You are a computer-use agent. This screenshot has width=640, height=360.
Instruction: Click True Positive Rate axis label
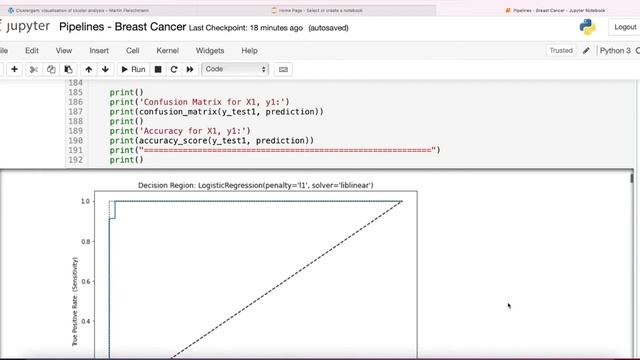75,301
